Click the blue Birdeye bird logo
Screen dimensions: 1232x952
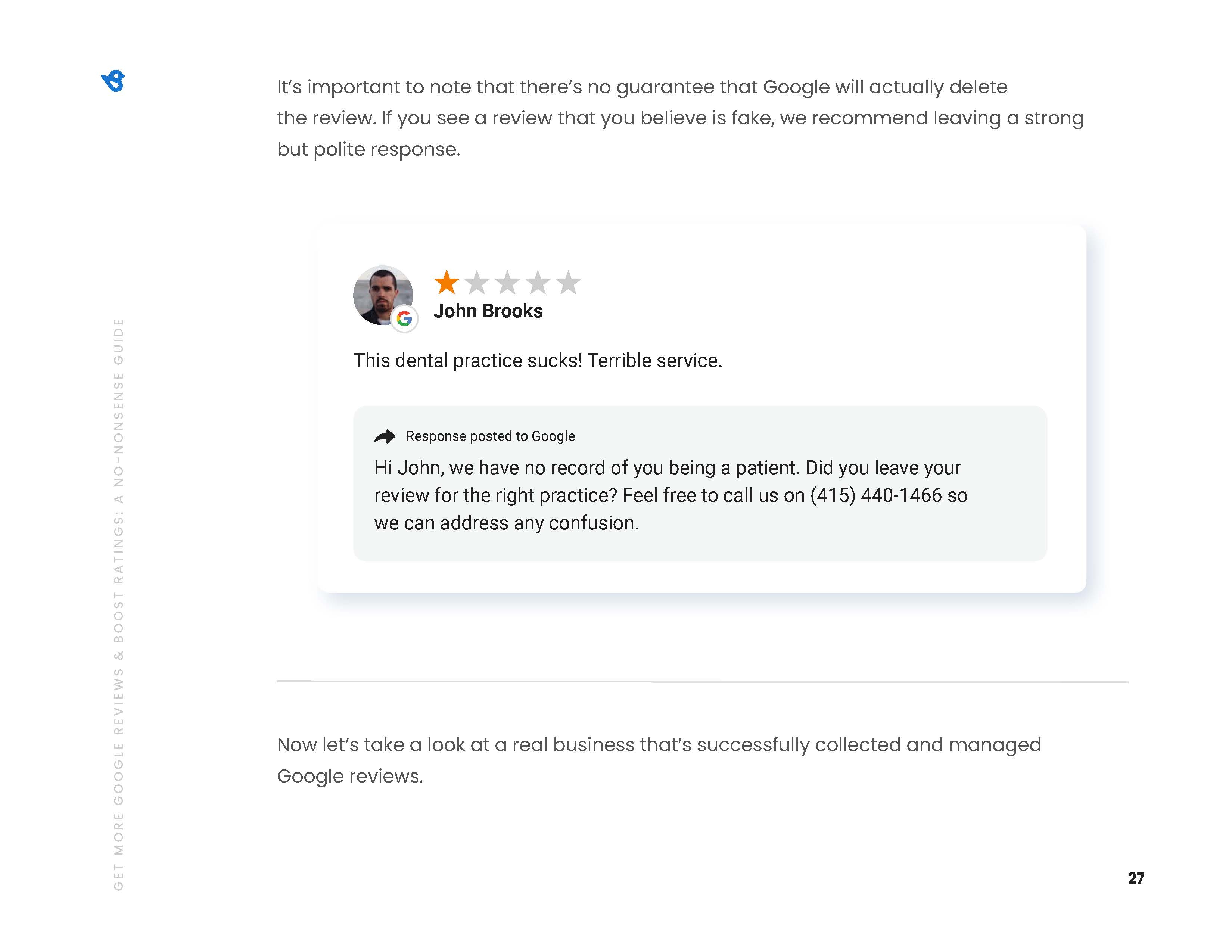(x=113, y=81)
